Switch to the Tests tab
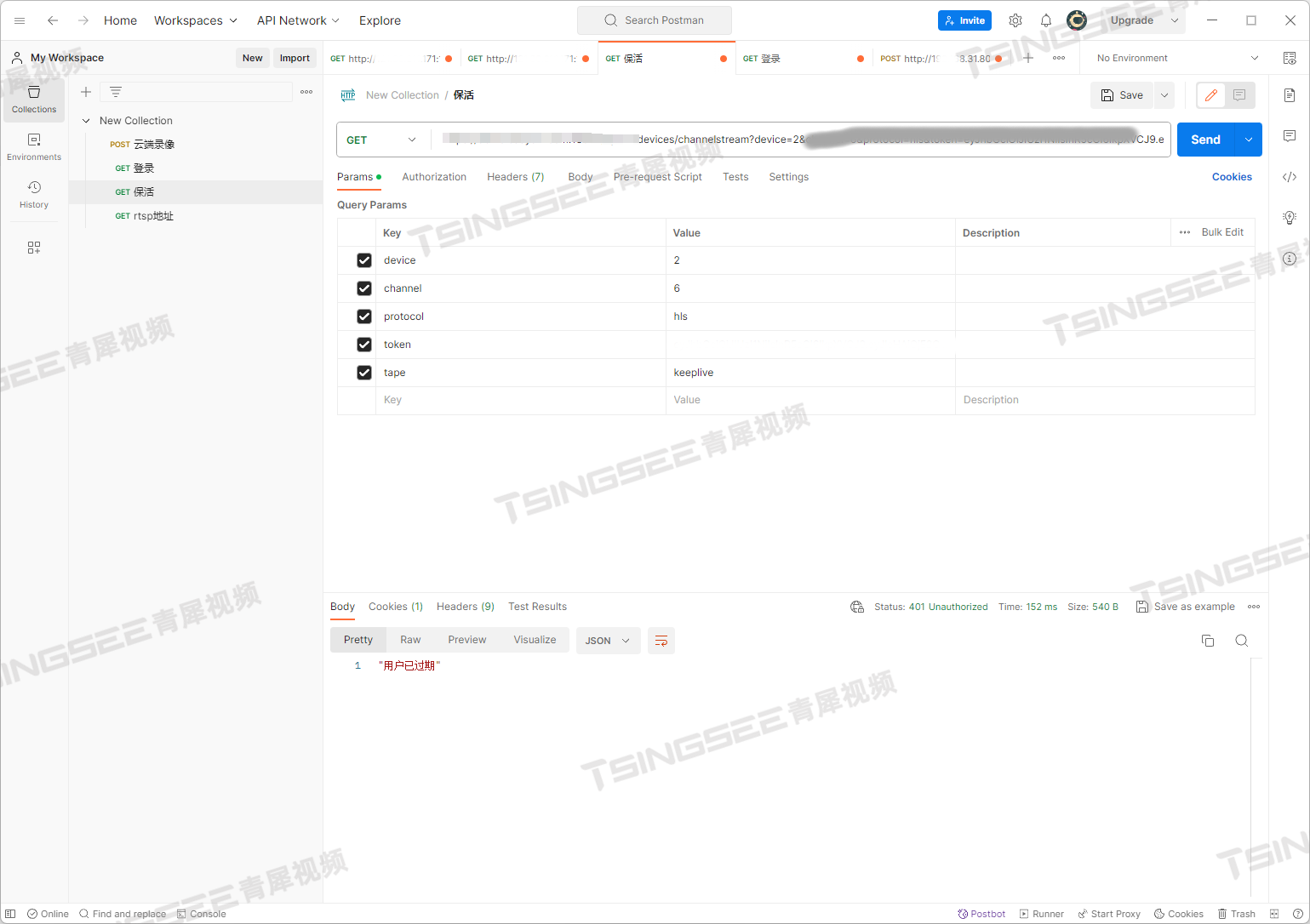The width and height of the screenshot is (1310, 924). (x=735, y=177)
